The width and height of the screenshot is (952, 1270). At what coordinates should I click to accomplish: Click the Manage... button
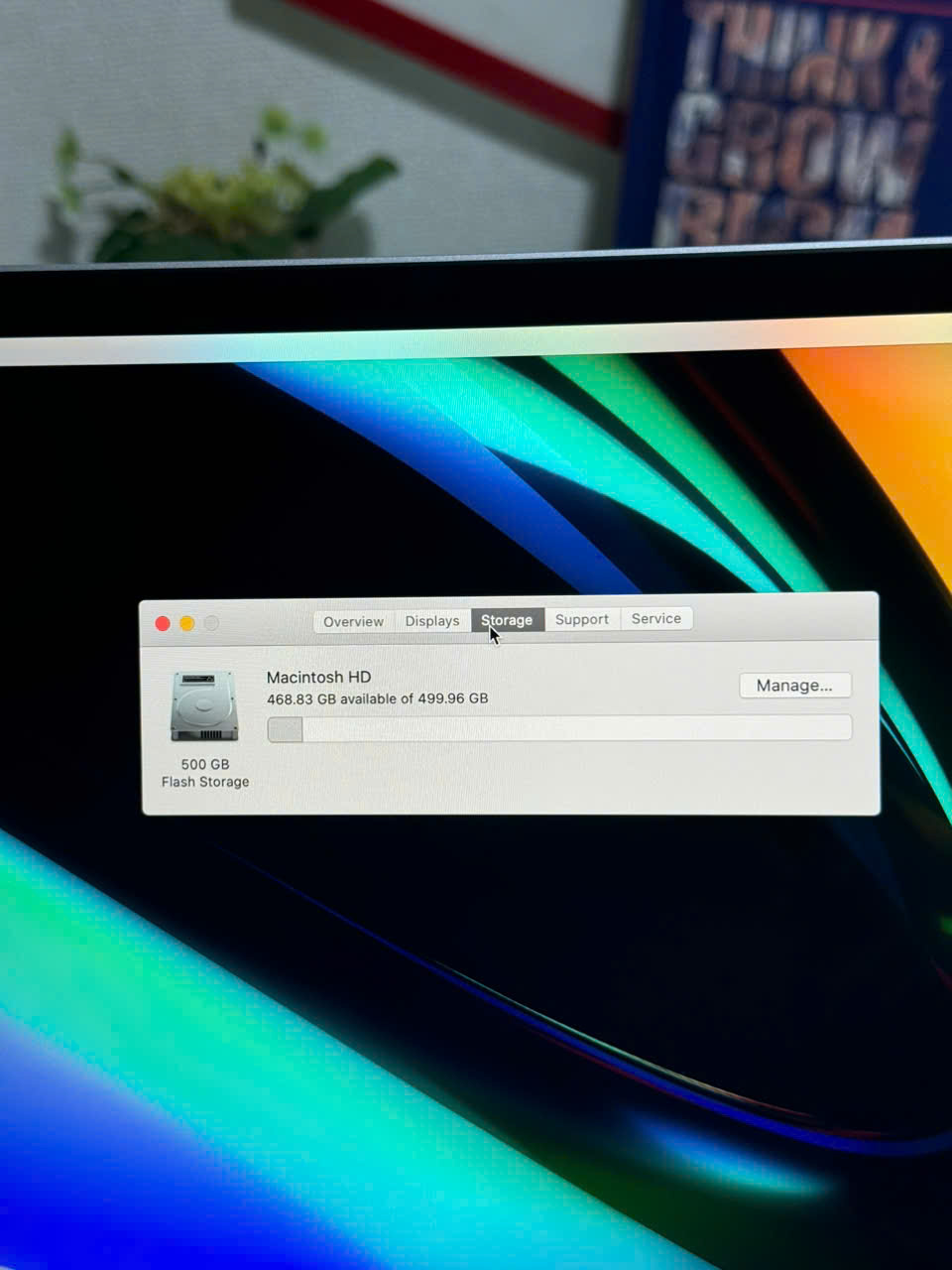click(x=795, y=686)
